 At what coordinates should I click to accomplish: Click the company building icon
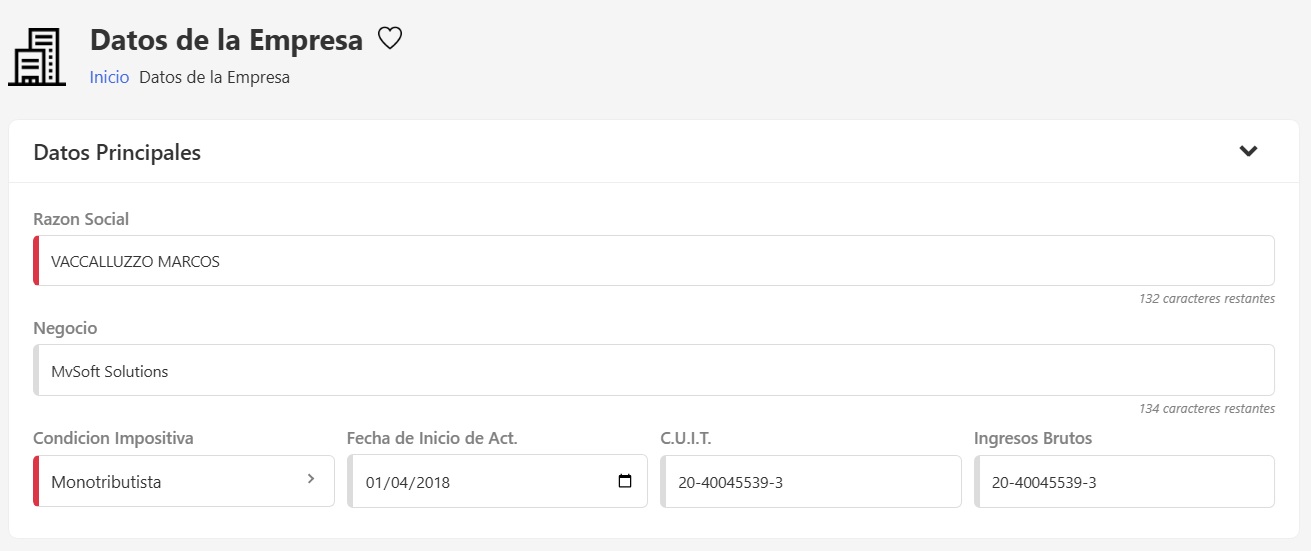pyautogui.click(x=37, y=57)
